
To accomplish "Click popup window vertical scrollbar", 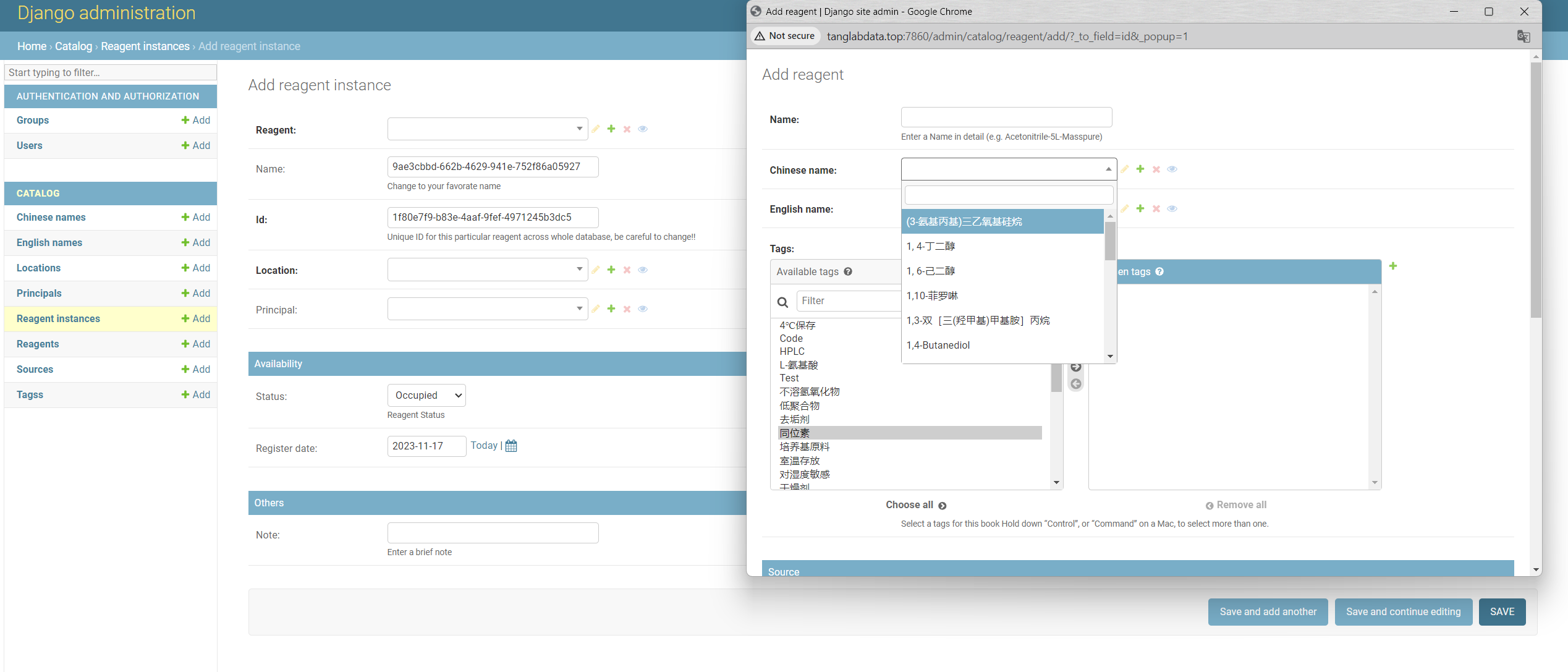I will click(x=1536, y=185).
